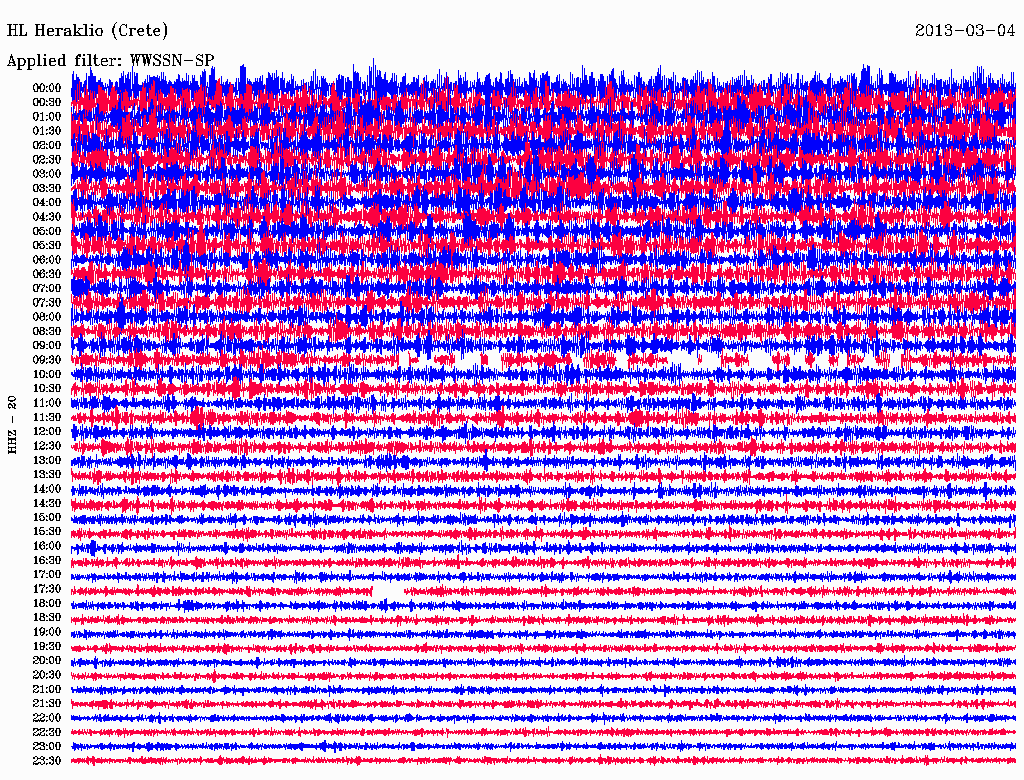This screenshot has height=780, width=1024.
Task: Click the 20:30 time label
Action: pyautogui.click(x=47, y=675)
